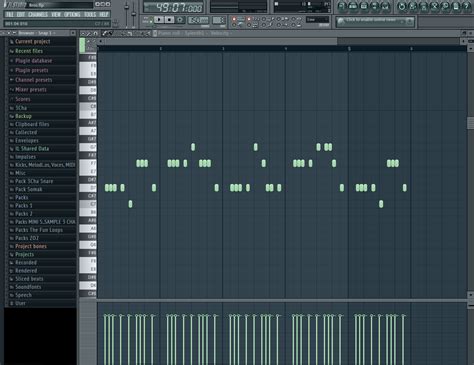The height and width of the screenshot is (365, 474).
Task: Stop playback with the Stop button
Action: tap(170, 20)
